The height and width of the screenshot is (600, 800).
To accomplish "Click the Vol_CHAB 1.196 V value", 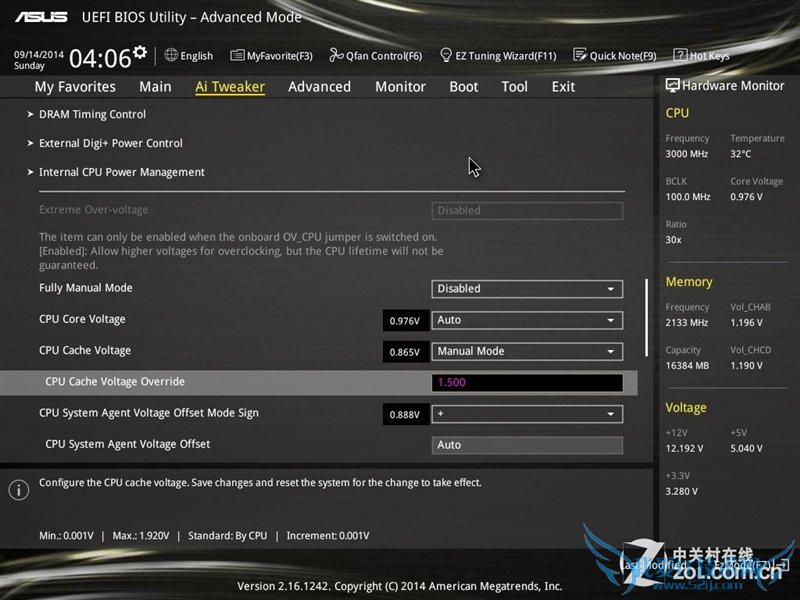I will pyautogui.click(x=746, y=323).
